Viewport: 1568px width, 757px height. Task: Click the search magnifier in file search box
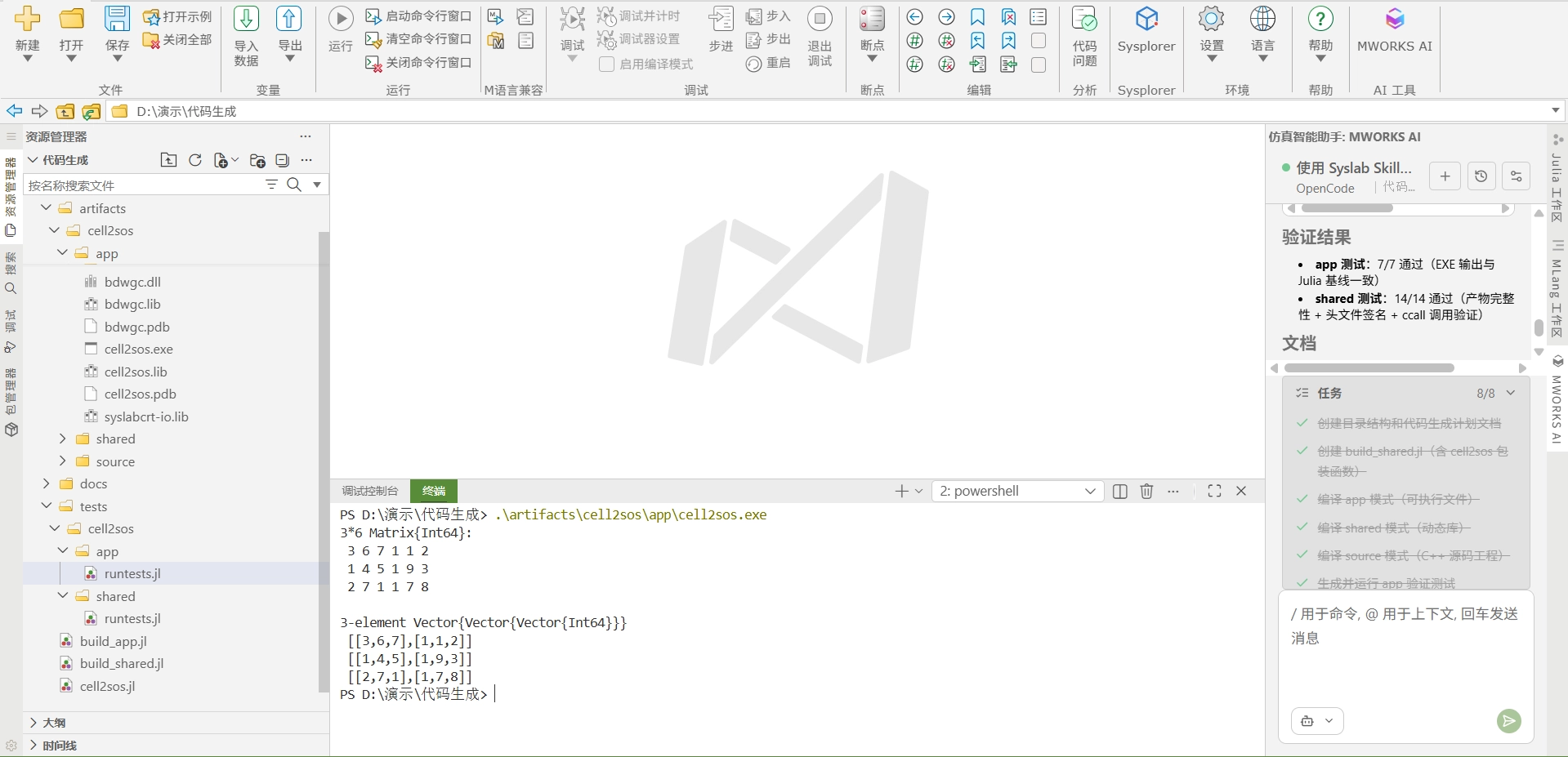click(x=294, y=185)
